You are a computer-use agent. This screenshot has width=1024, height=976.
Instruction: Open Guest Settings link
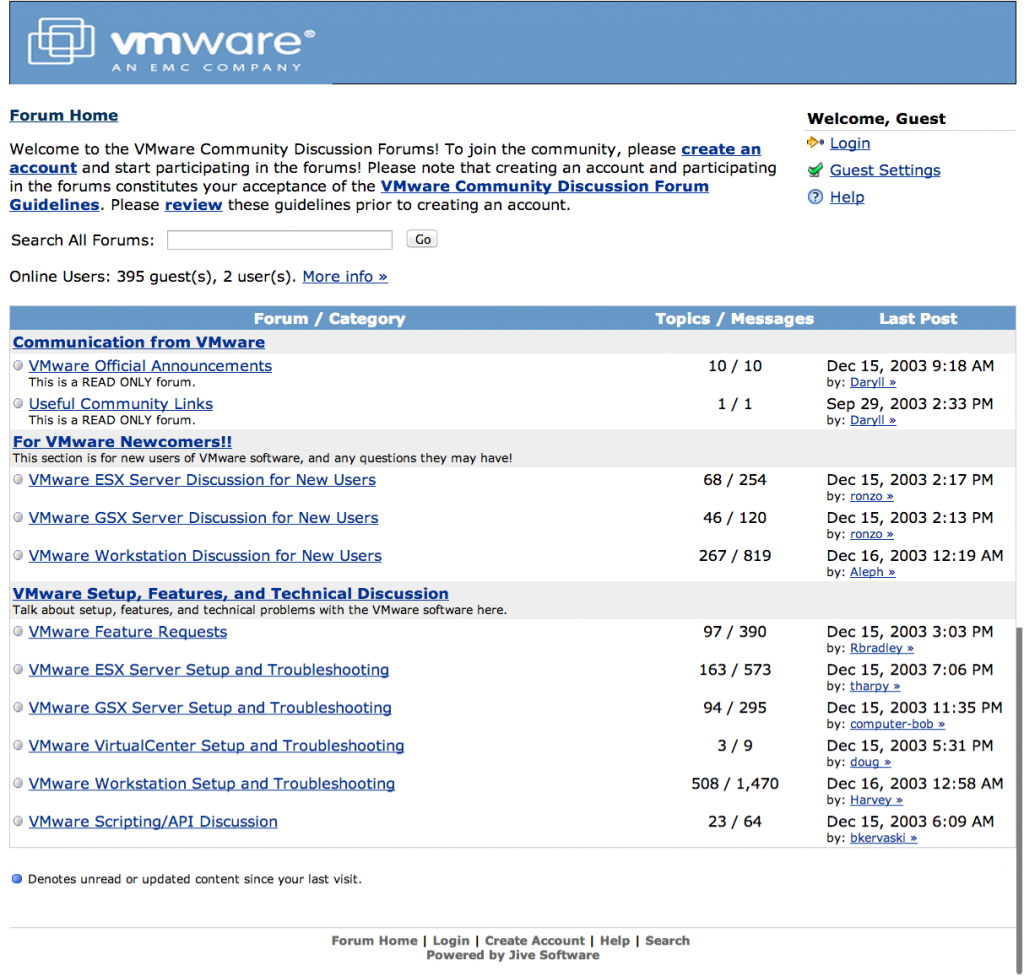click(x=885, y=171)
